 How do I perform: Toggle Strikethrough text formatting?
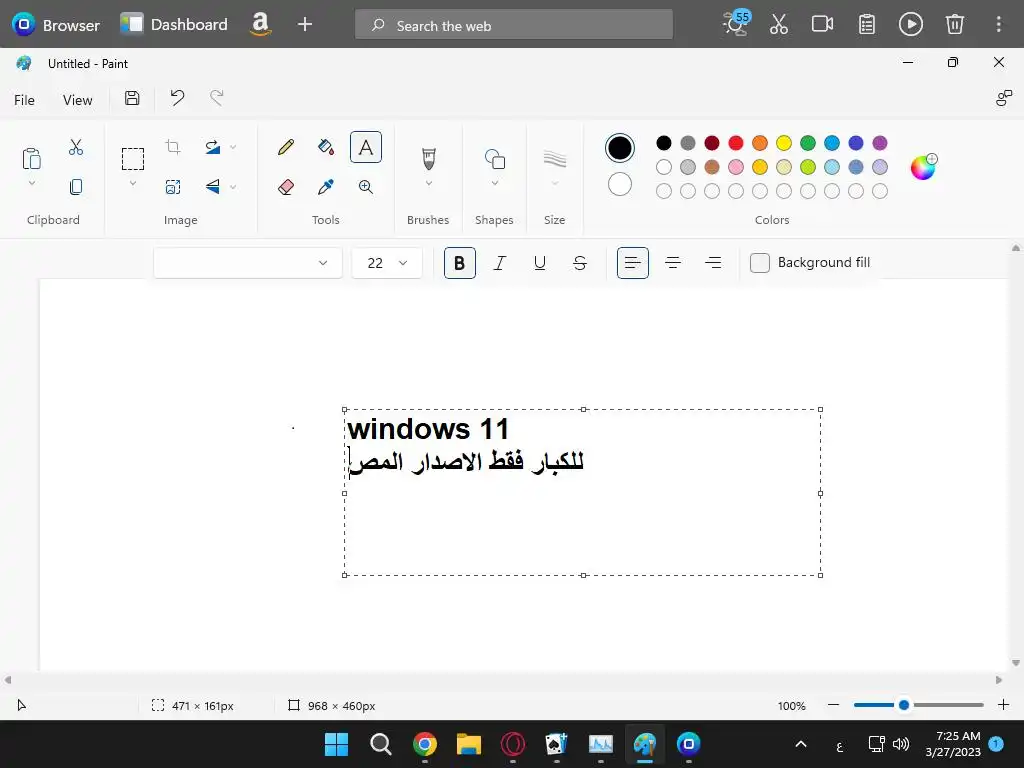point(580,263)
